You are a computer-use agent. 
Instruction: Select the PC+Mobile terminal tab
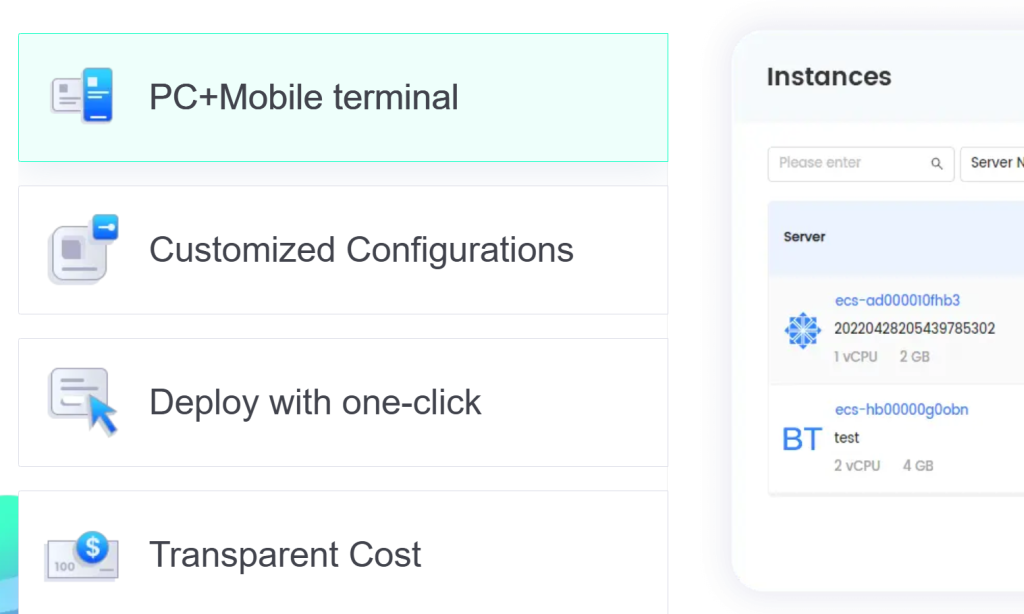(343, 97)
